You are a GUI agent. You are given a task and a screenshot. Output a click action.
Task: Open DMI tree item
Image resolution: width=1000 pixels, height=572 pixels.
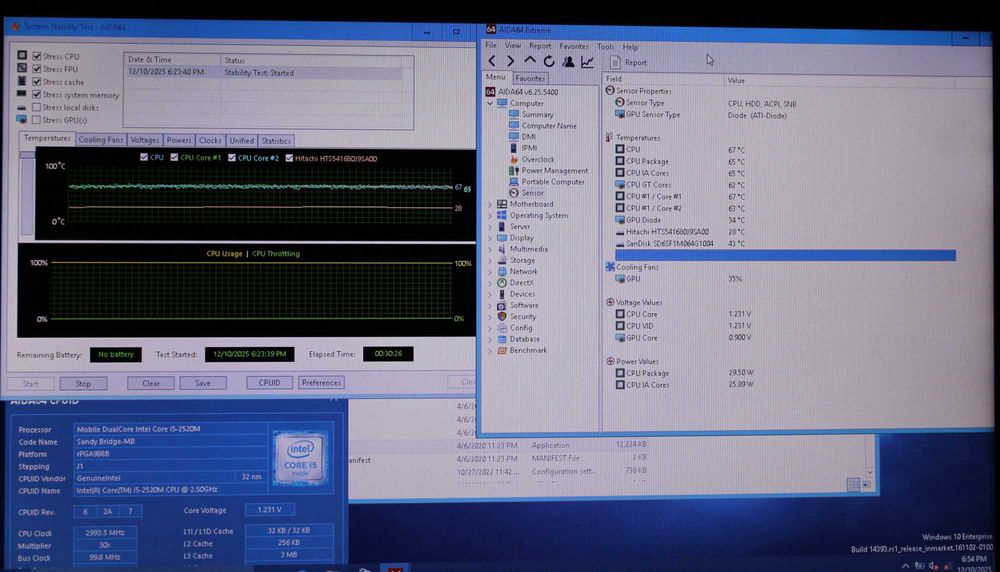tap(529, 136)
